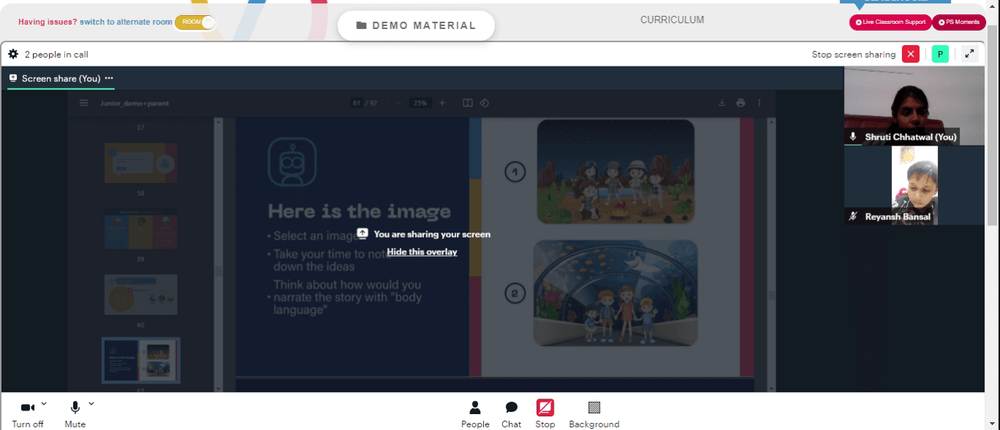This screenshot has width=1000, height=430.
Task: Click the fit to page icon
Action: pyautogui.click(x=467, y=103)
